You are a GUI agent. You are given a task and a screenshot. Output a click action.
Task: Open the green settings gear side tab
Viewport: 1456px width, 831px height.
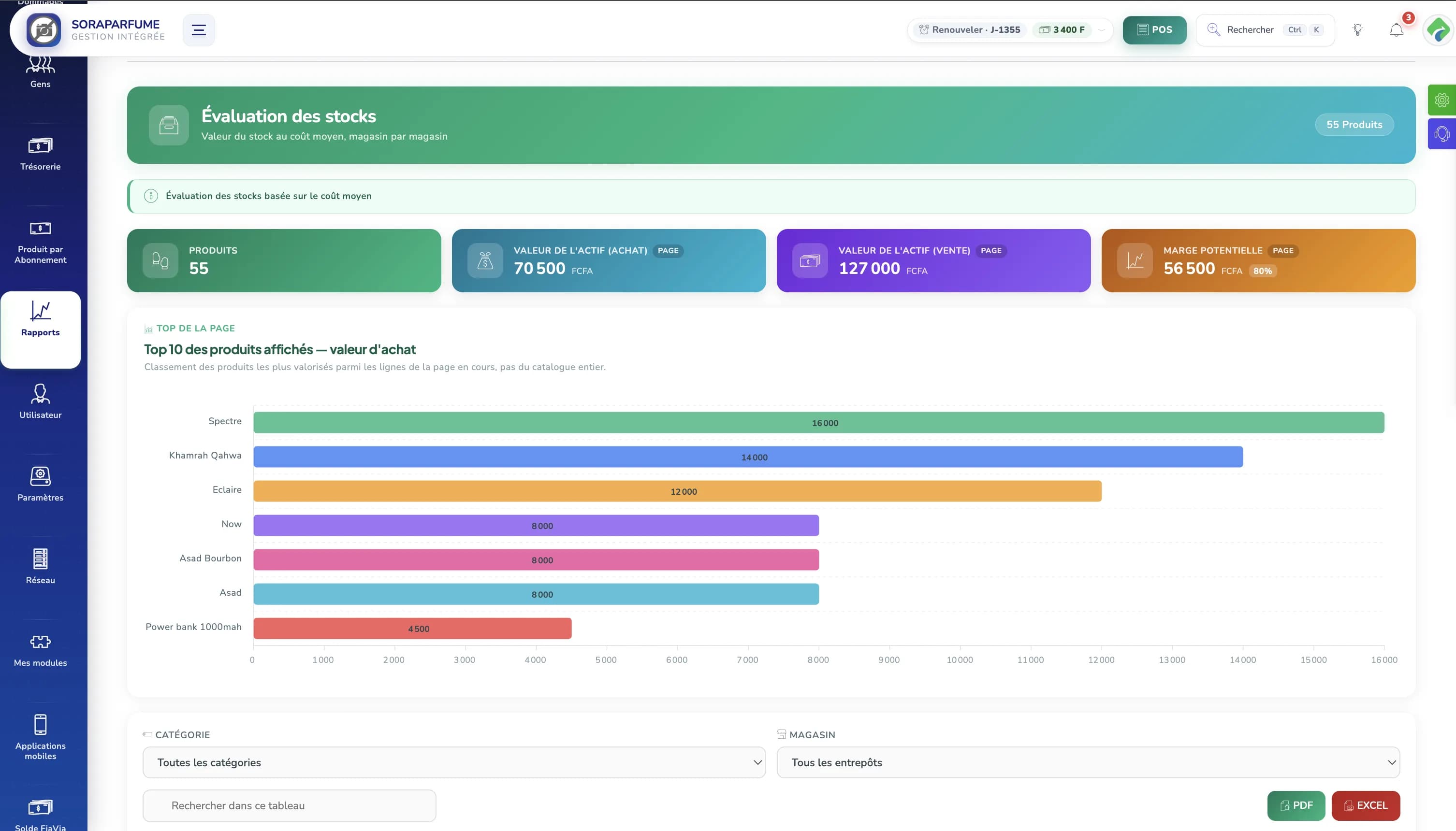tap(1441, 100)
